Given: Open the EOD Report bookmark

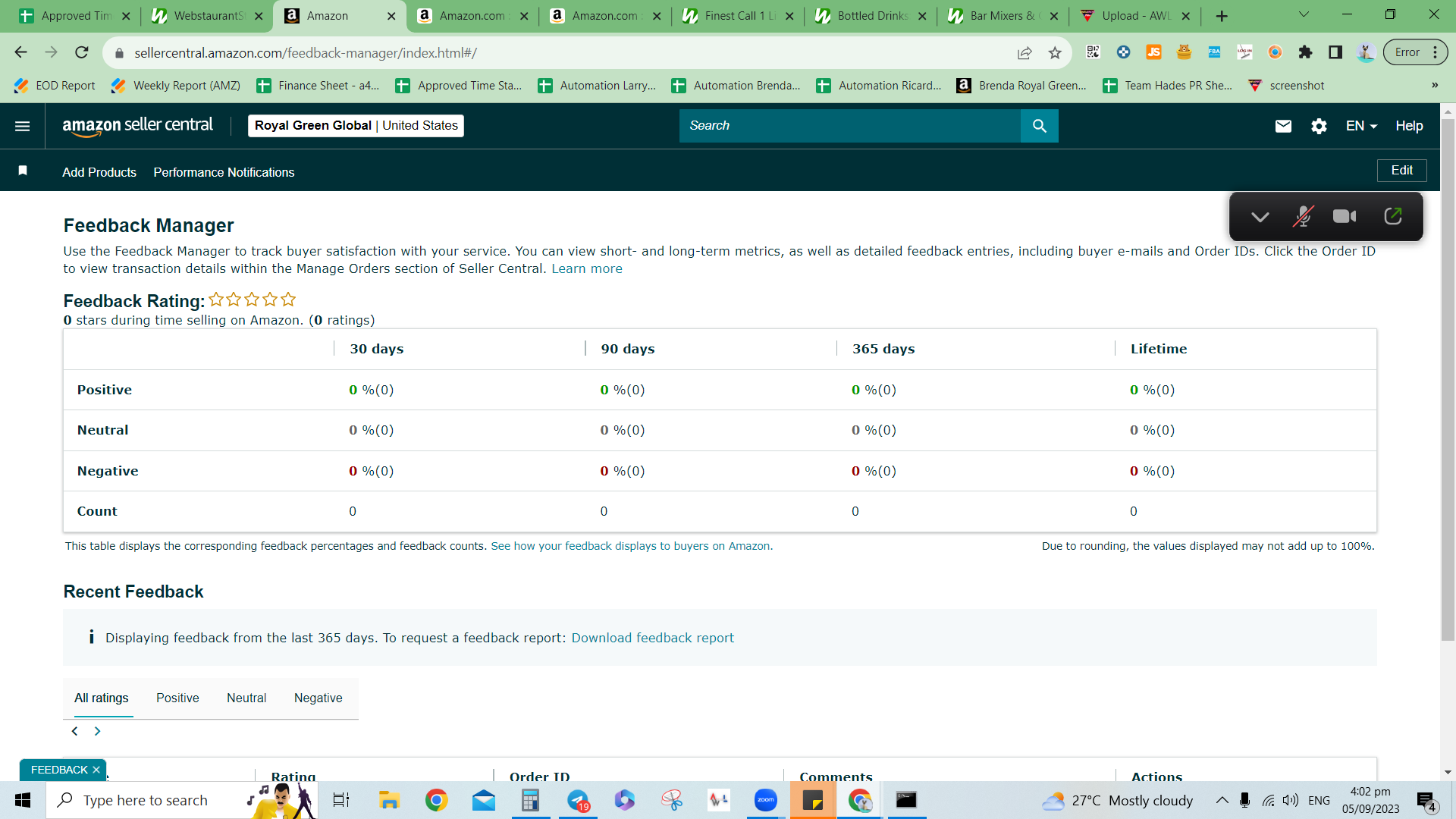Looking at the screenshot, I should click(55, 86).
